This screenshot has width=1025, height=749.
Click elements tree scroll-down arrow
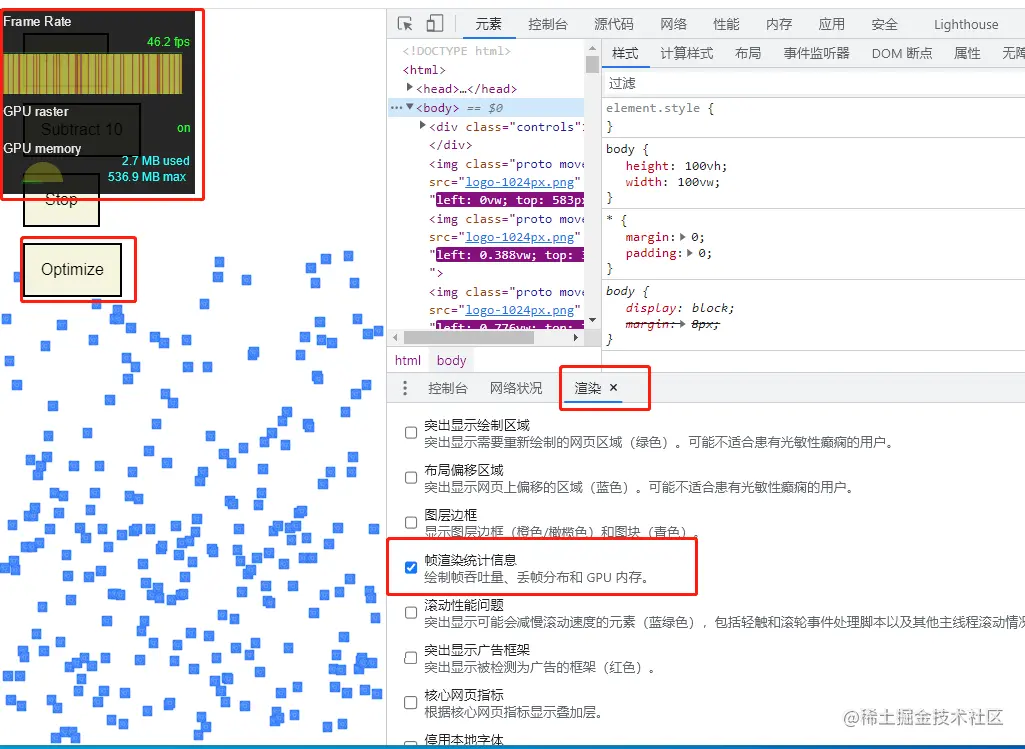[592, 320]
